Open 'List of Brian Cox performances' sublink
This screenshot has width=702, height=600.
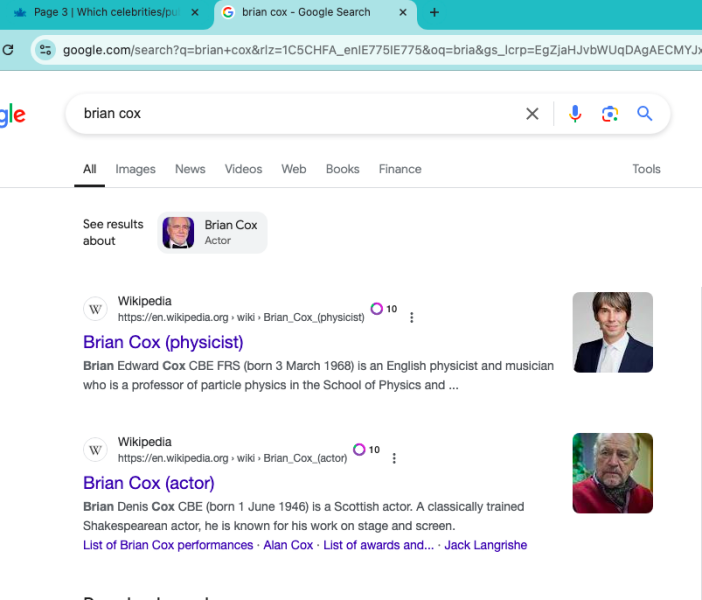click(x=168, y=545)
